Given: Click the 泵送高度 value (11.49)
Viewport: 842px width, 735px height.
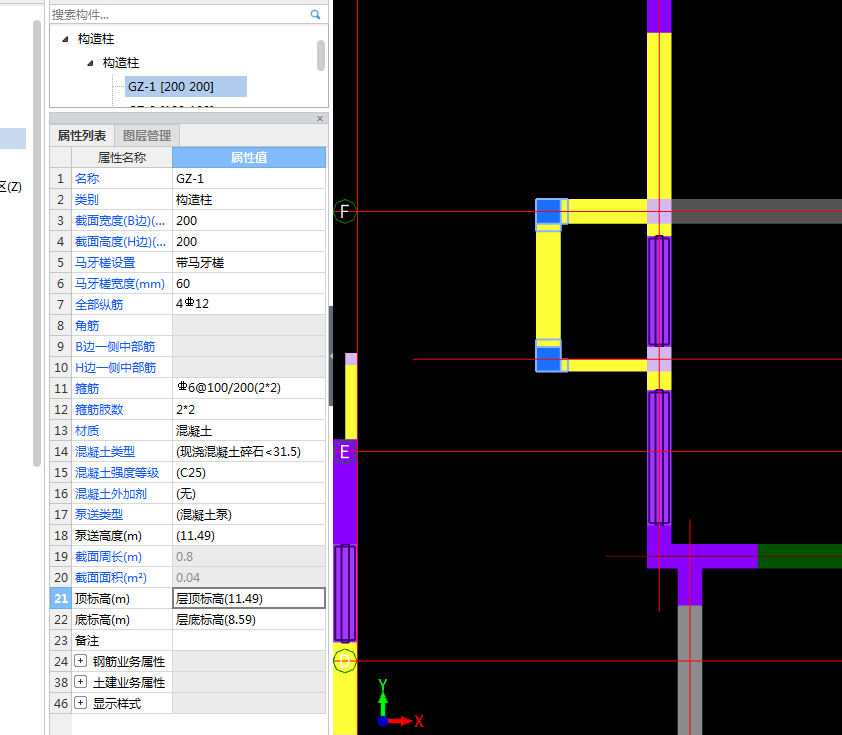Looking at the screenshot, I should pyautogui.click(x=249, y=535).
